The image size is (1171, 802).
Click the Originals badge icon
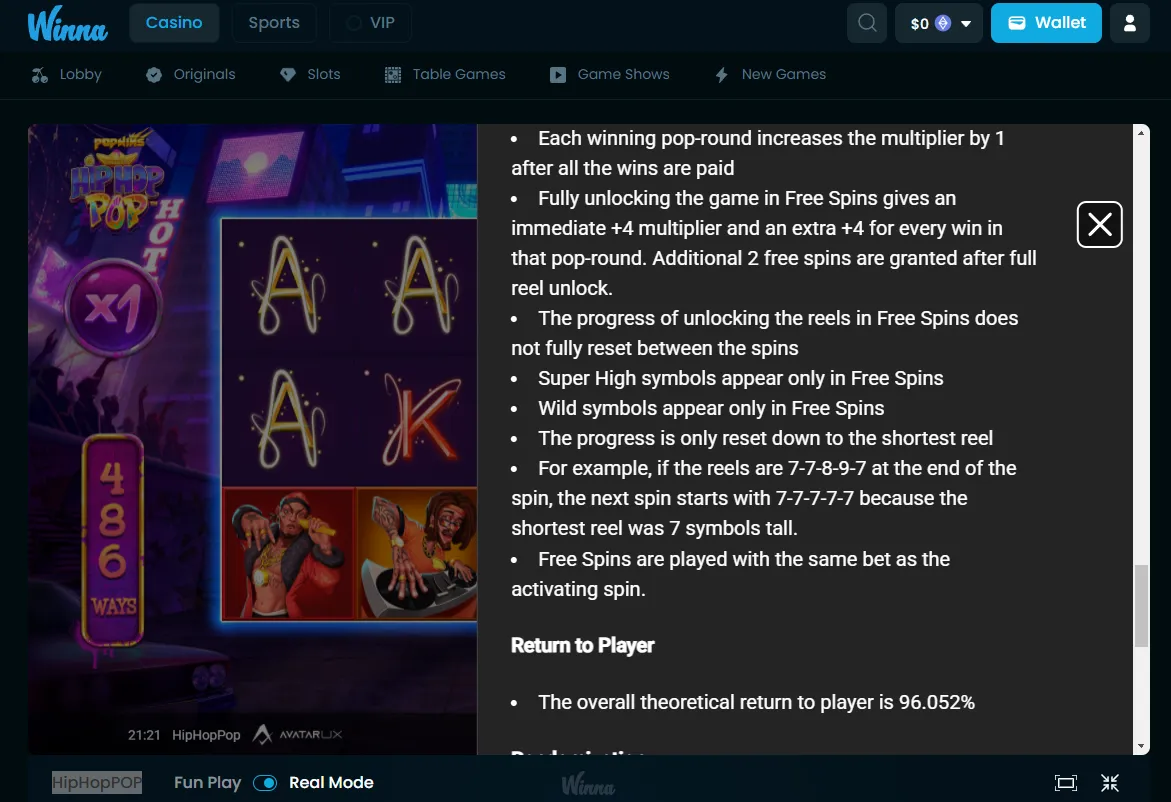[x=154, y=75]
